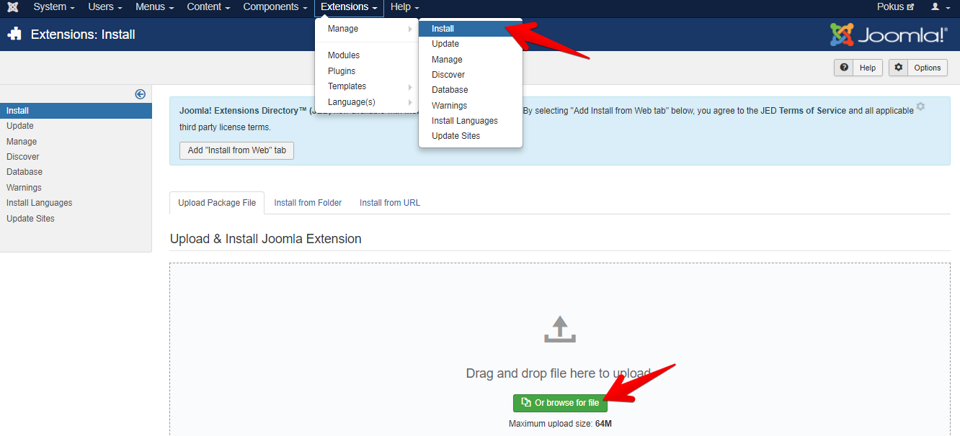
Task: Open the Content menu
Action: pos(209,7)
